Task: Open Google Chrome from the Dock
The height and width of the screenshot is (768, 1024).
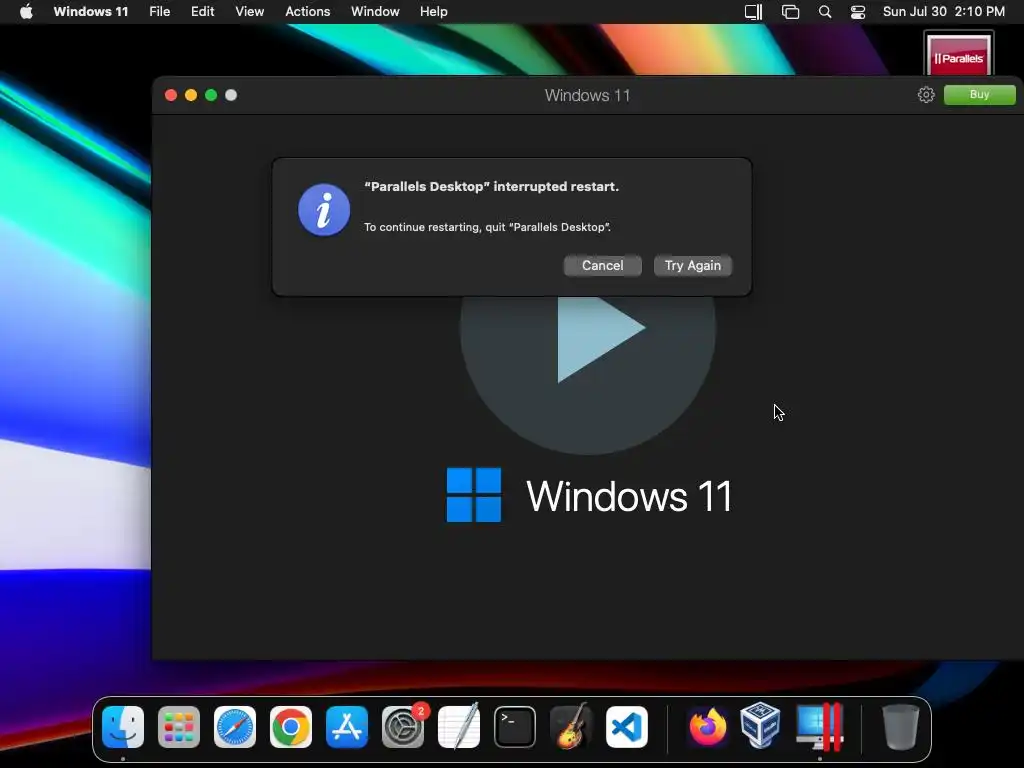Action: 291,727
